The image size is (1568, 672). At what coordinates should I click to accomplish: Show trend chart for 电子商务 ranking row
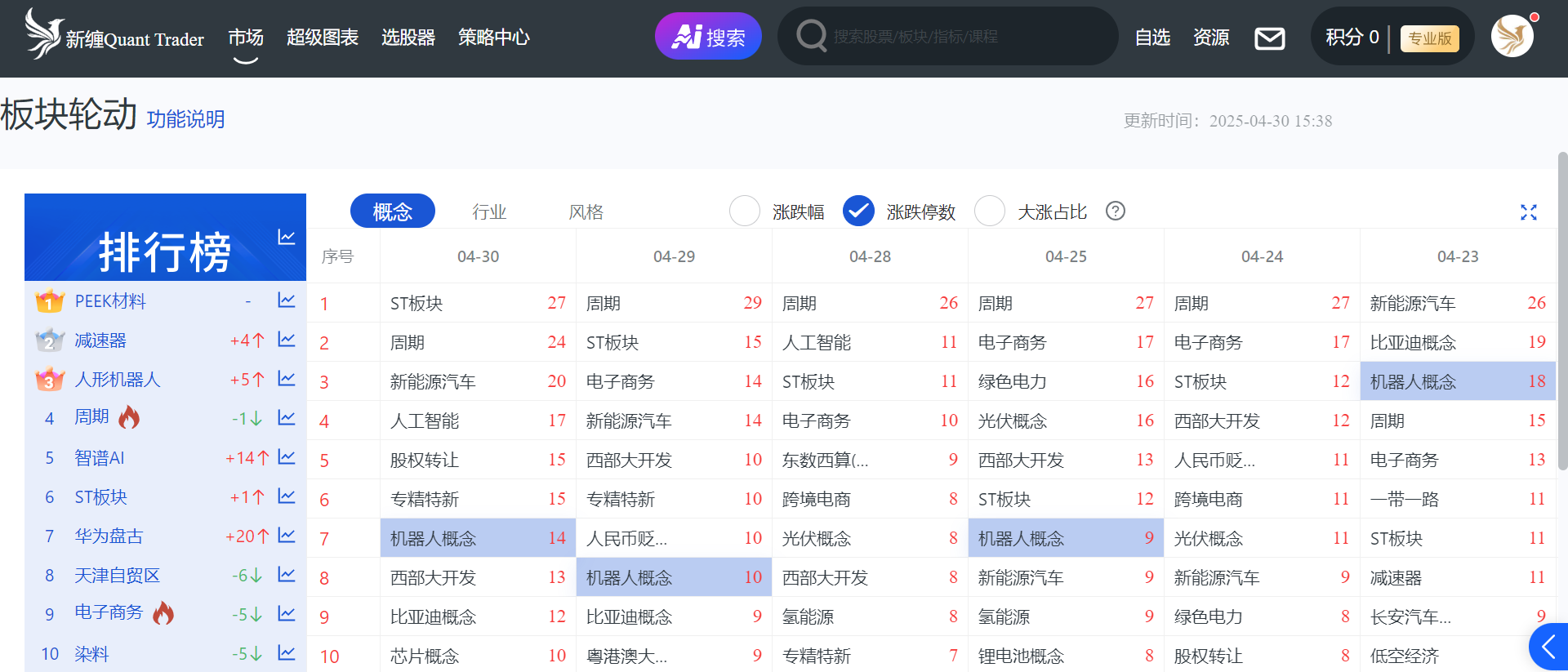286,613
